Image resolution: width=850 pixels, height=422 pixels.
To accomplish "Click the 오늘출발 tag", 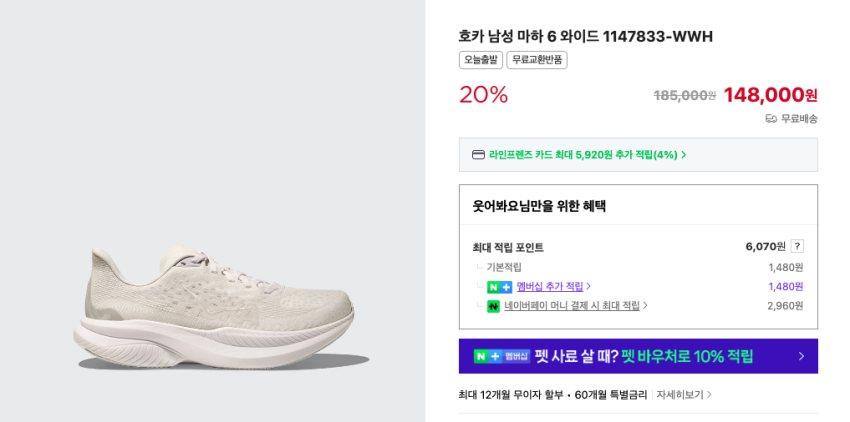I will (481, 60).
